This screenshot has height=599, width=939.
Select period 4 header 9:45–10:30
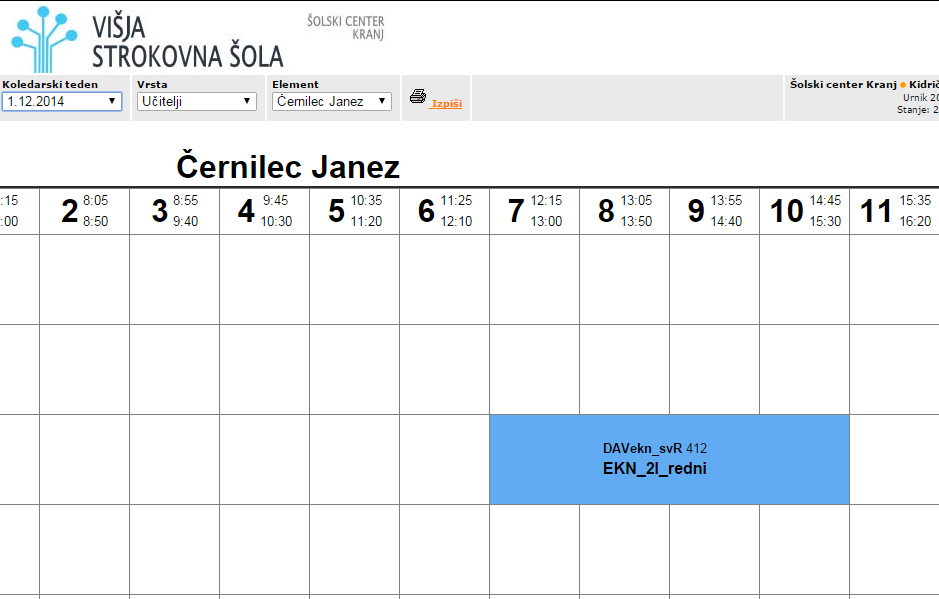[x=265, y=211]
